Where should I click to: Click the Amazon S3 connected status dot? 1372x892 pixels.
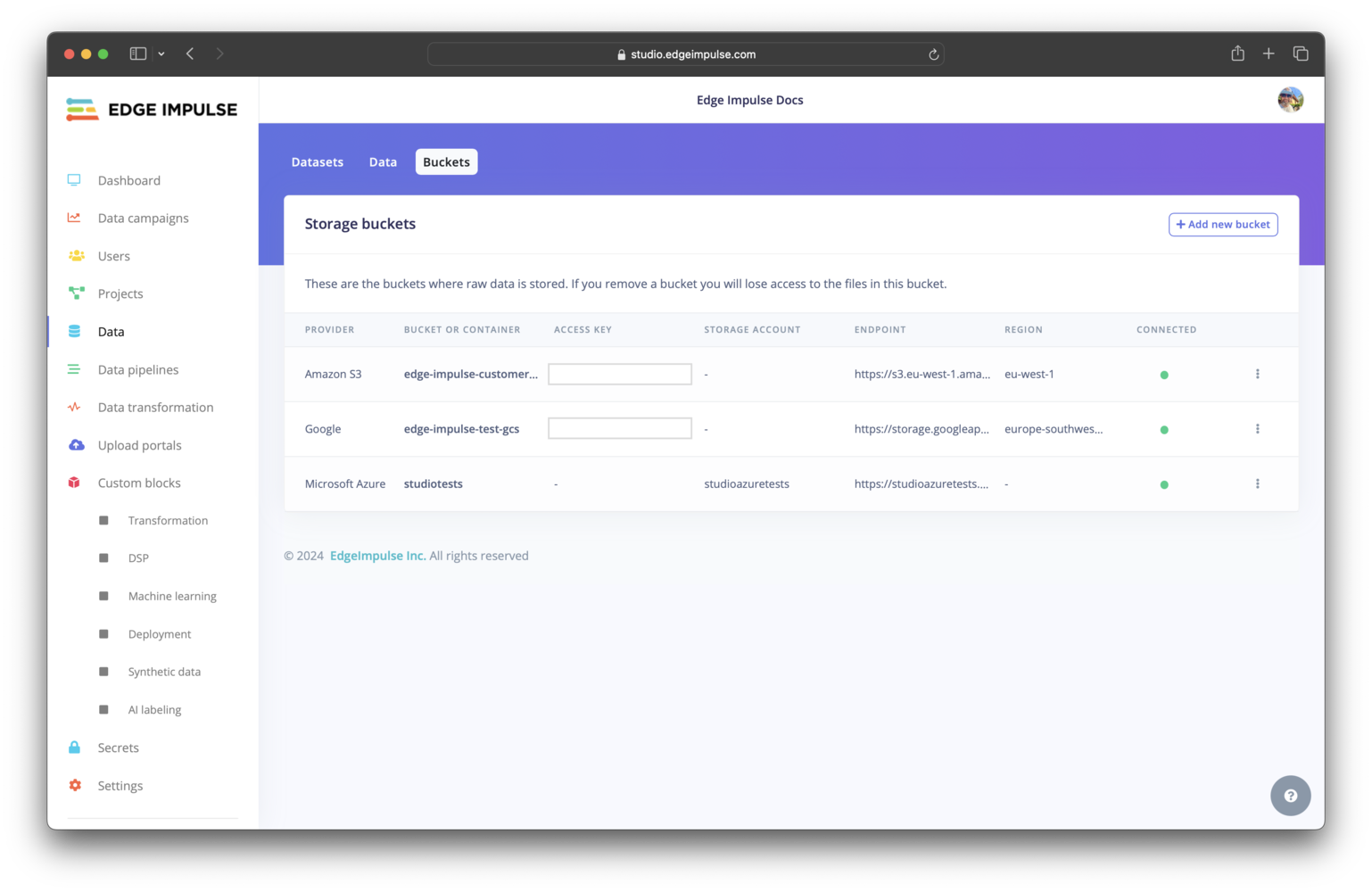click(1163, 375)
